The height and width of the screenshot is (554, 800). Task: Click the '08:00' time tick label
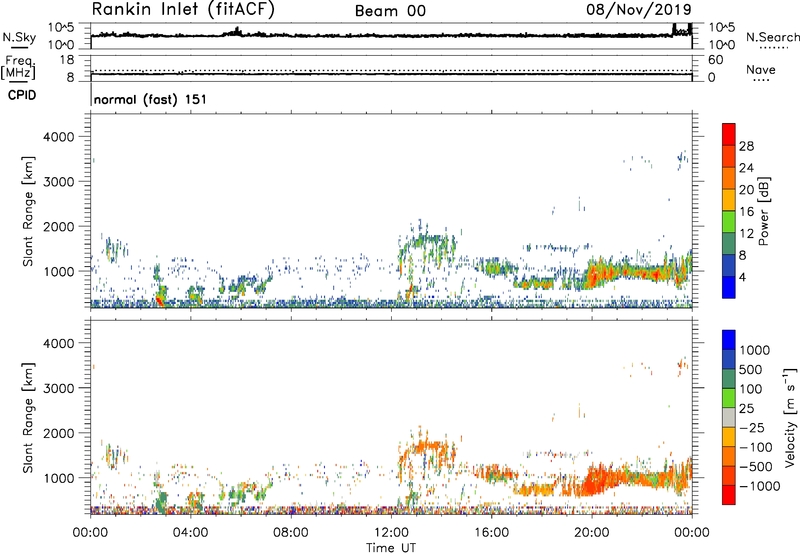point(290,533)
